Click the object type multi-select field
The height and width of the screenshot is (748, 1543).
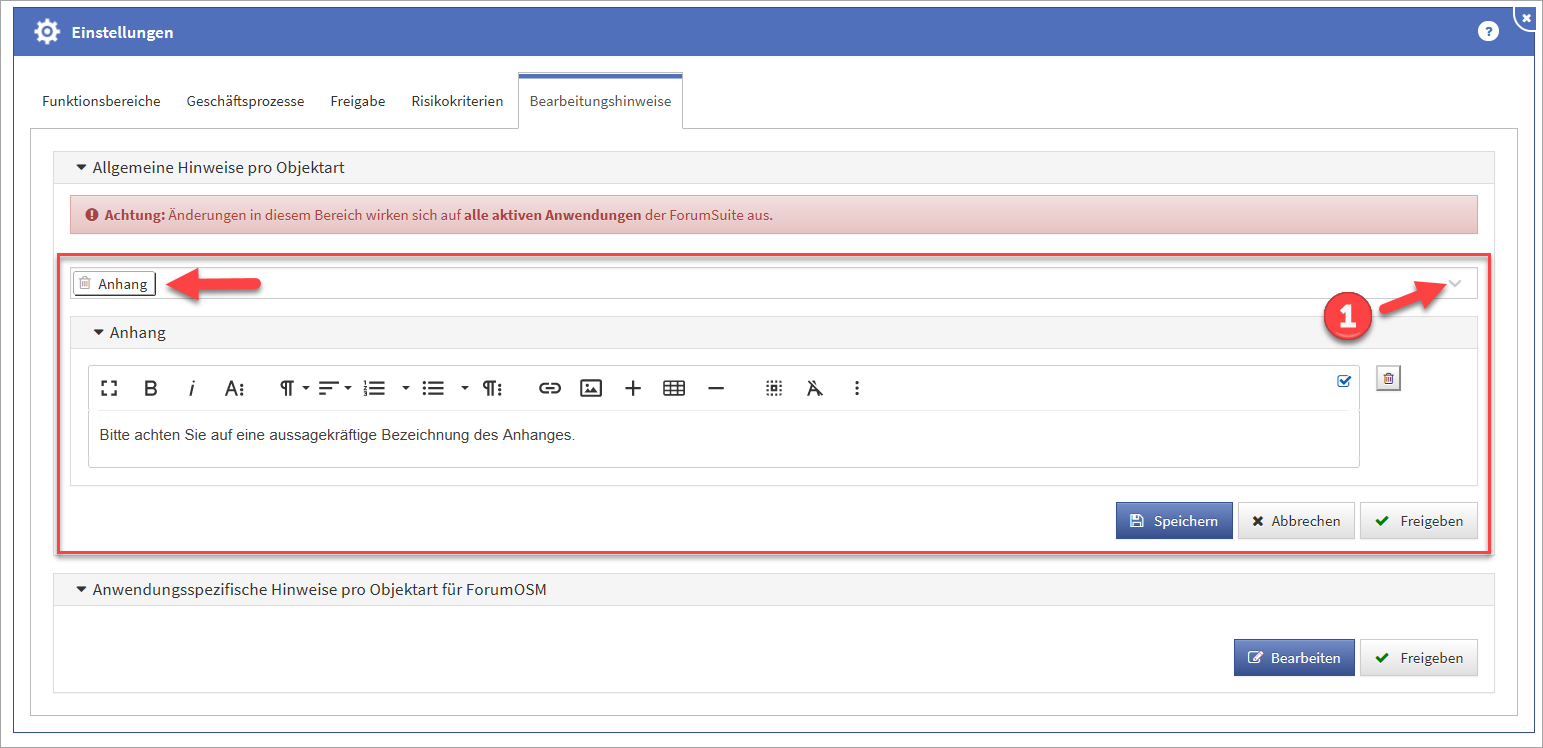click(773, 283)
